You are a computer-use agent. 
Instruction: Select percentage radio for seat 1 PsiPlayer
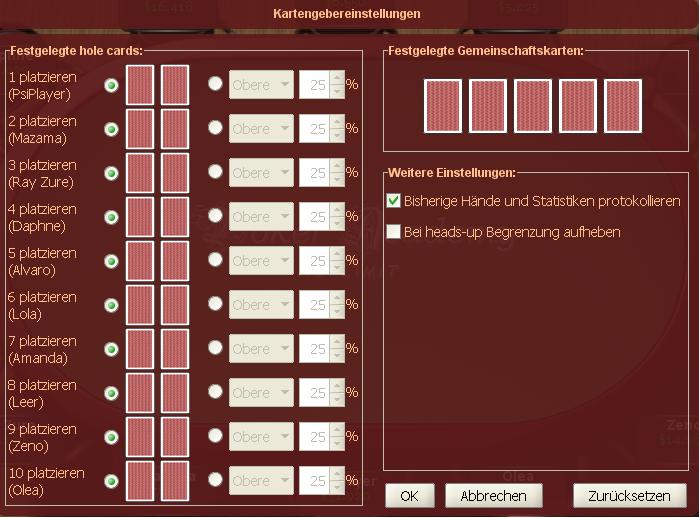point(215,84)
